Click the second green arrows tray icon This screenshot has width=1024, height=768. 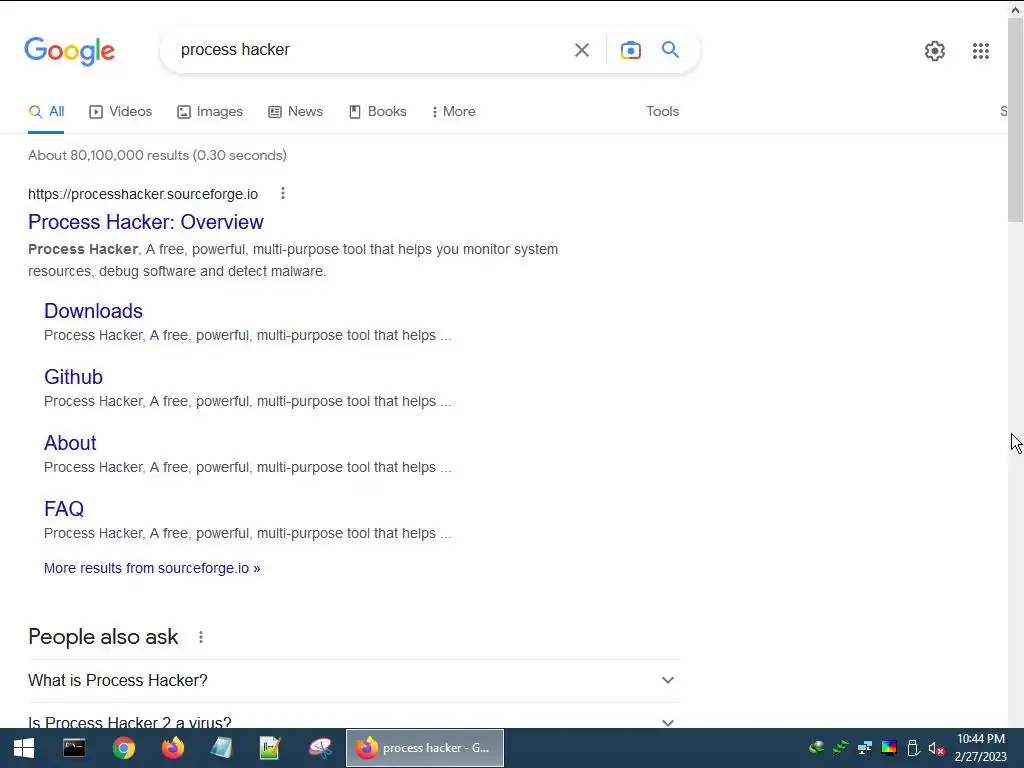(840, 748)
